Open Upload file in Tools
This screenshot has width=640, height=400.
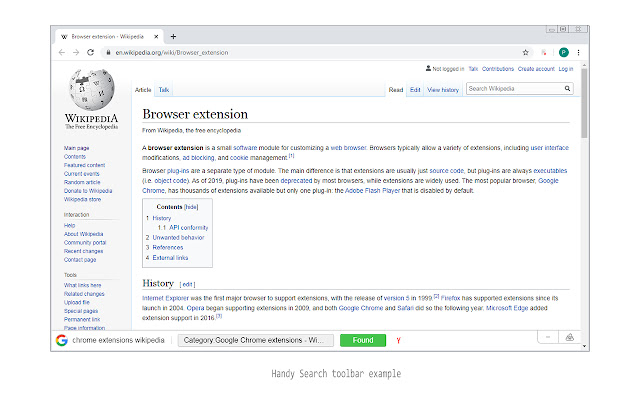click(x=76, y=302)
